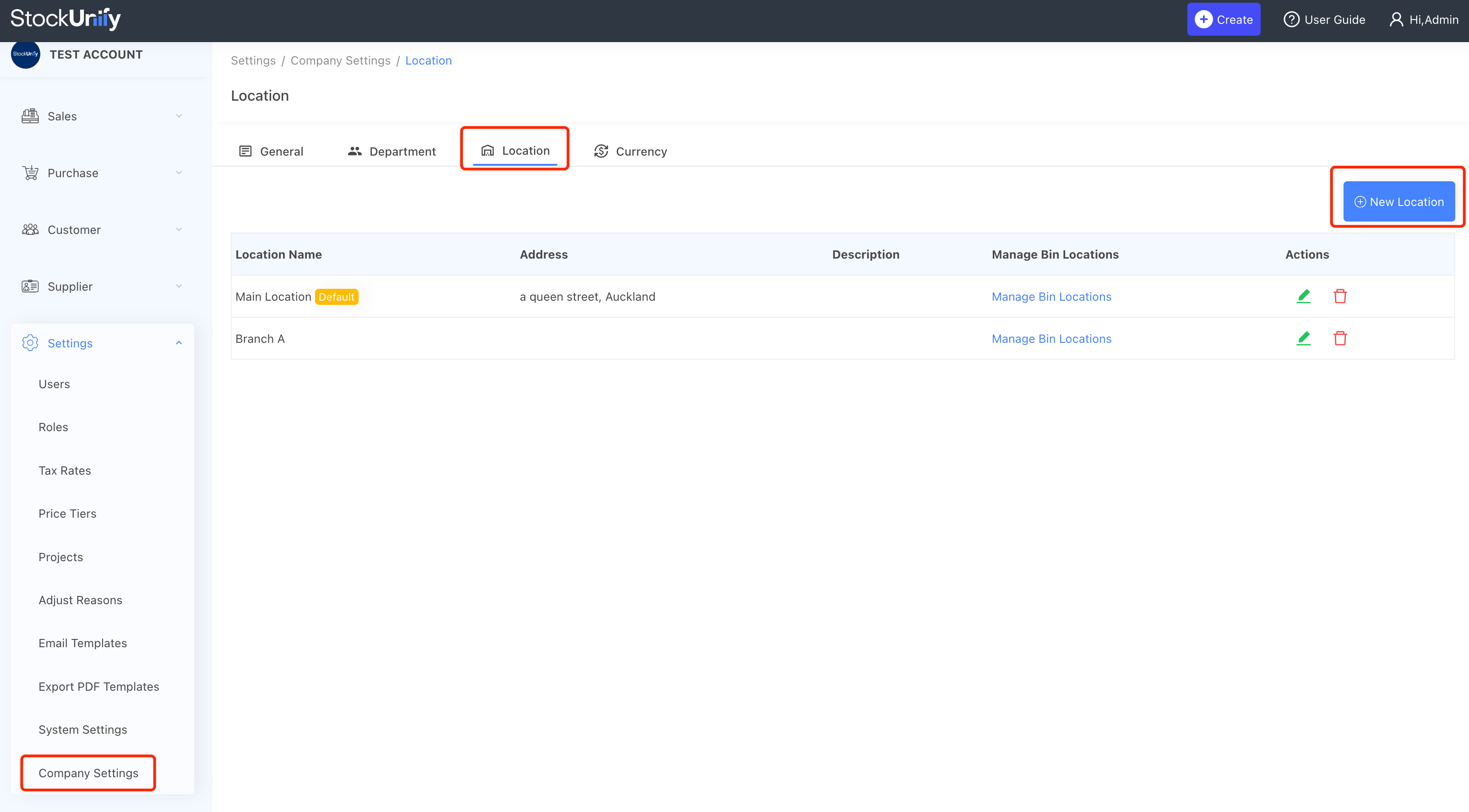This screenshot has width=1469, height=812.
Task: Open Manage Bin Locations for Branch A
Action: tap(1051, 339)
